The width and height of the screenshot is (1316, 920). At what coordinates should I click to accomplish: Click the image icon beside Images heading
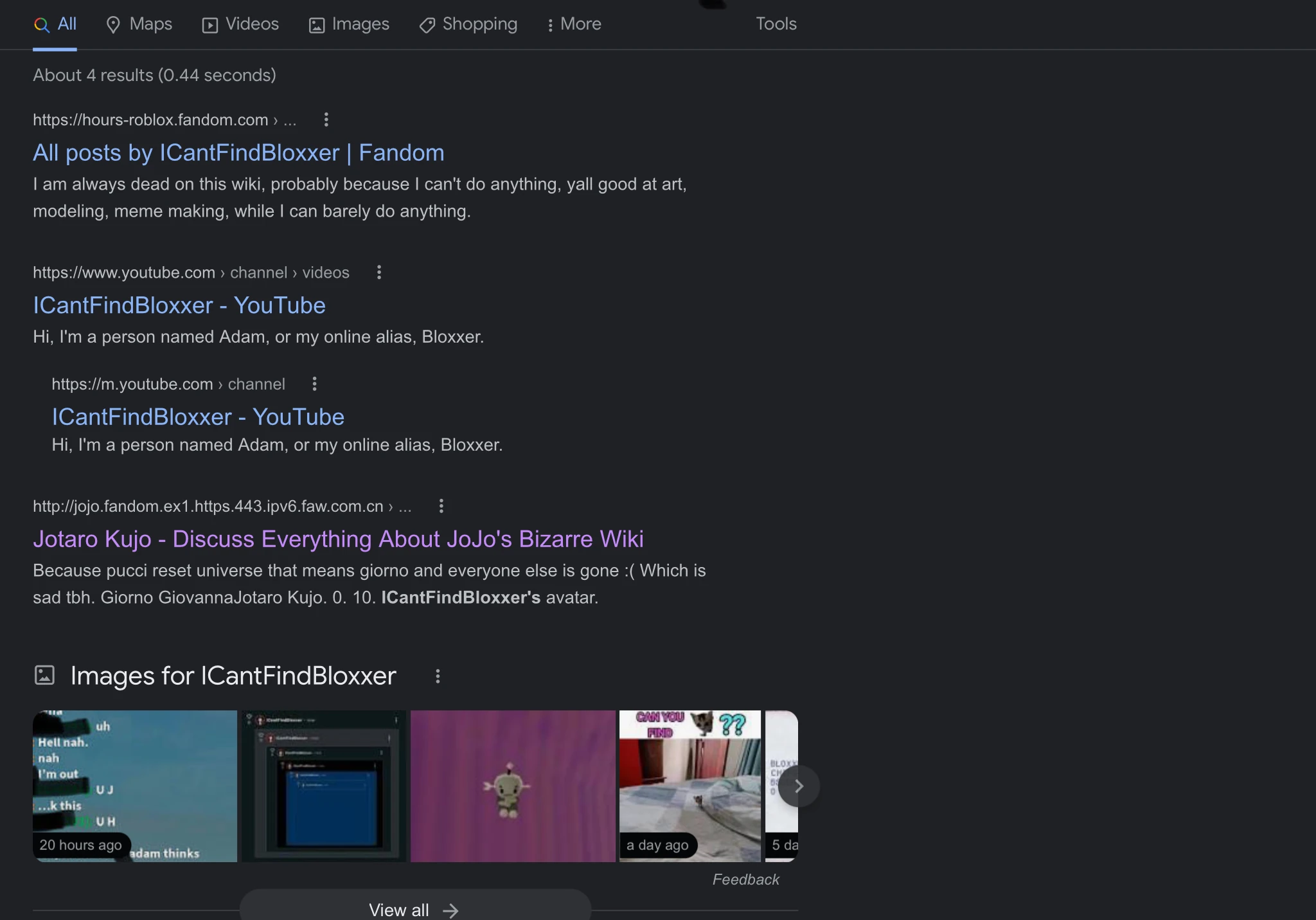[44, 675]
